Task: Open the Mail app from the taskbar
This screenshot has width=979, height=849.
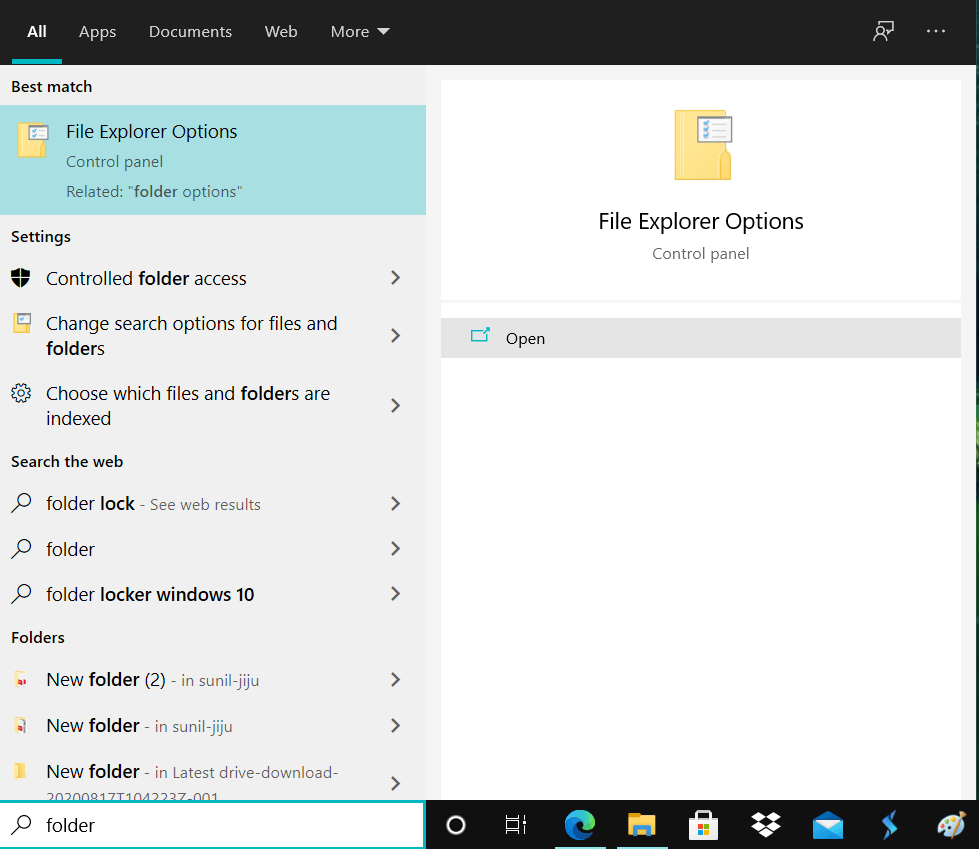Action: (827, 826)
